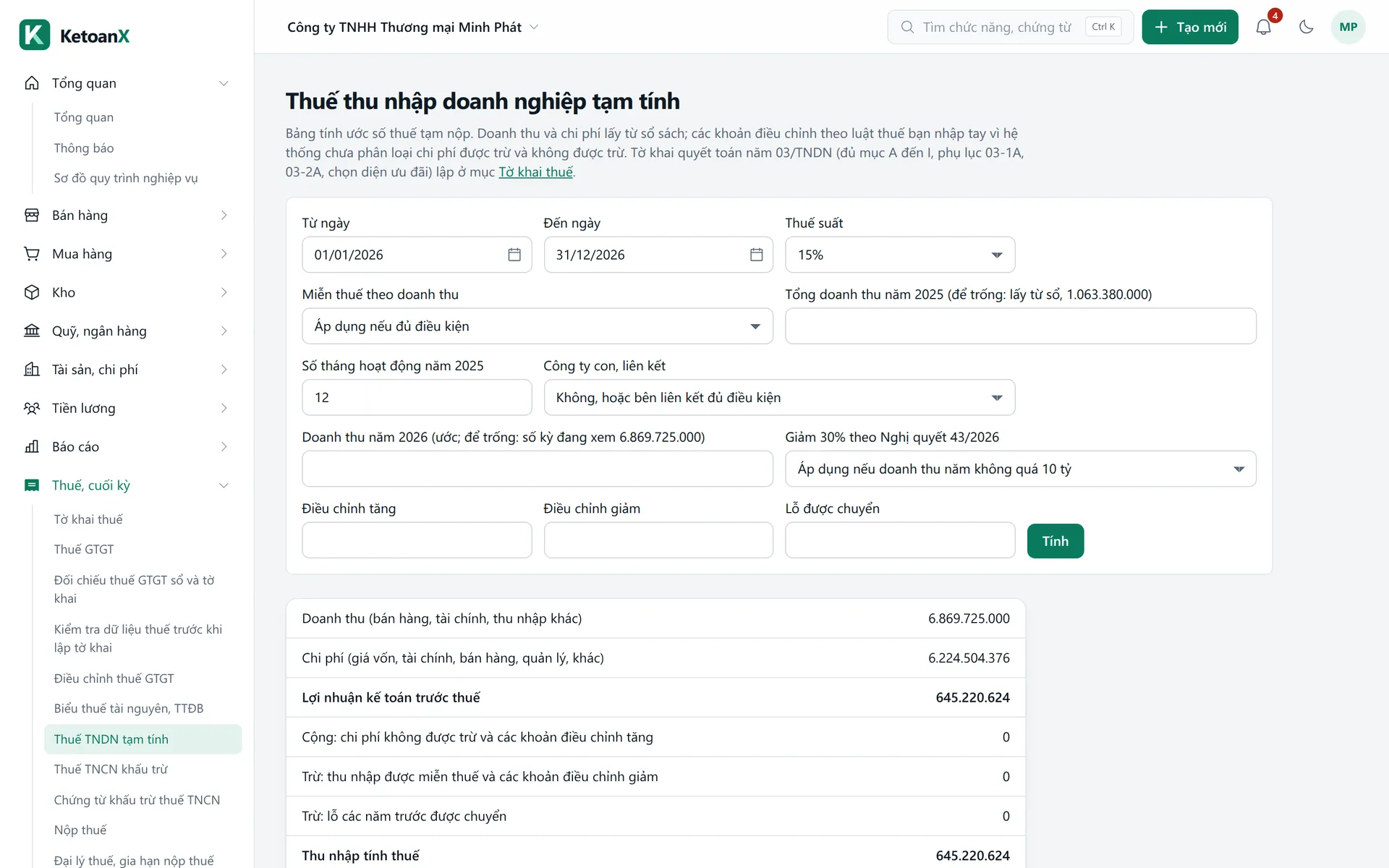Click the Báo cáo chart icon

pos(32,446)
